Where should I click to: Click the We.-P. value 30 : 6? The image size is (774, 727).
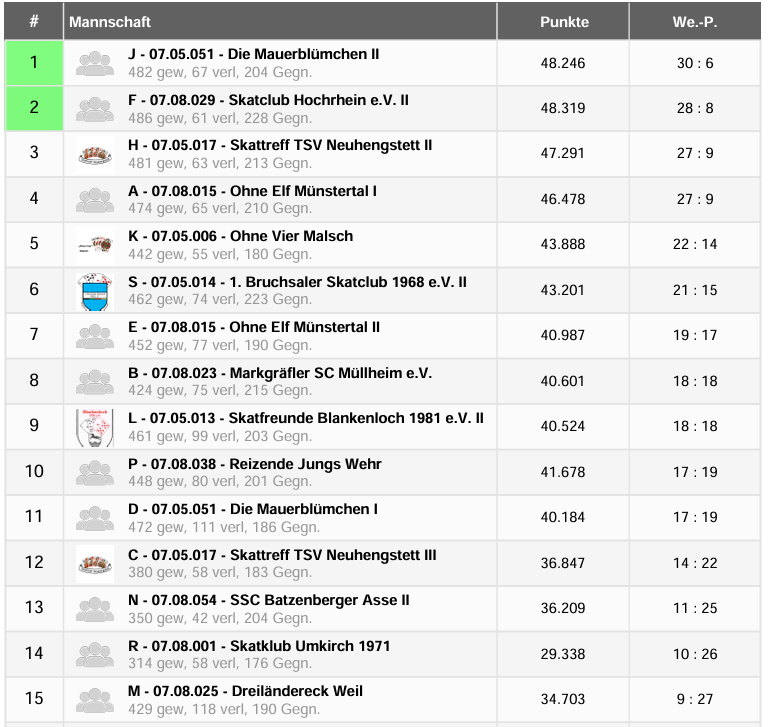(695, 63)
